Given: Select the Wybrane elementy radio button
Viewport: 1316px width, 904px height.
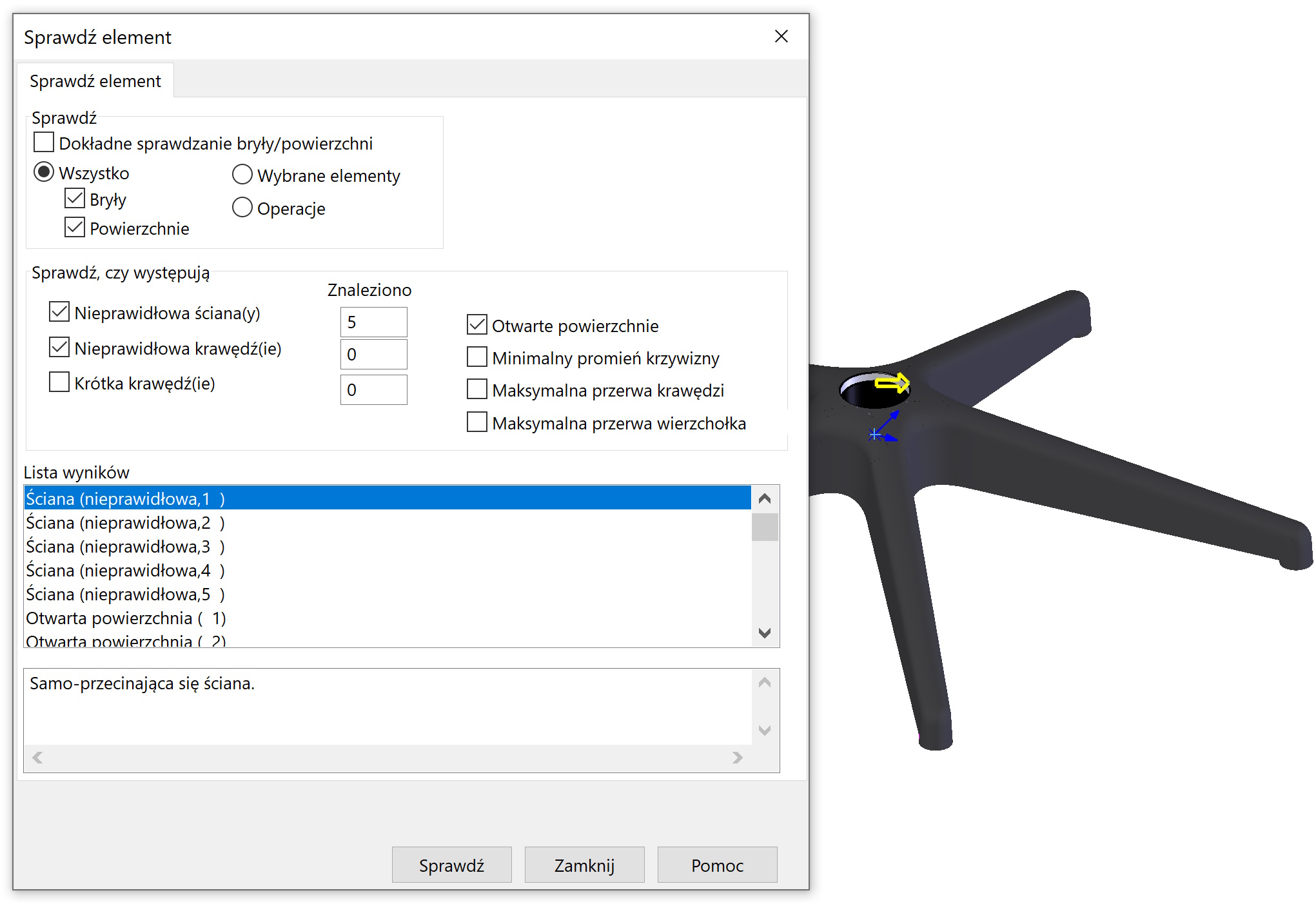Looking at the screenshot, I should [x=242, y=175].
